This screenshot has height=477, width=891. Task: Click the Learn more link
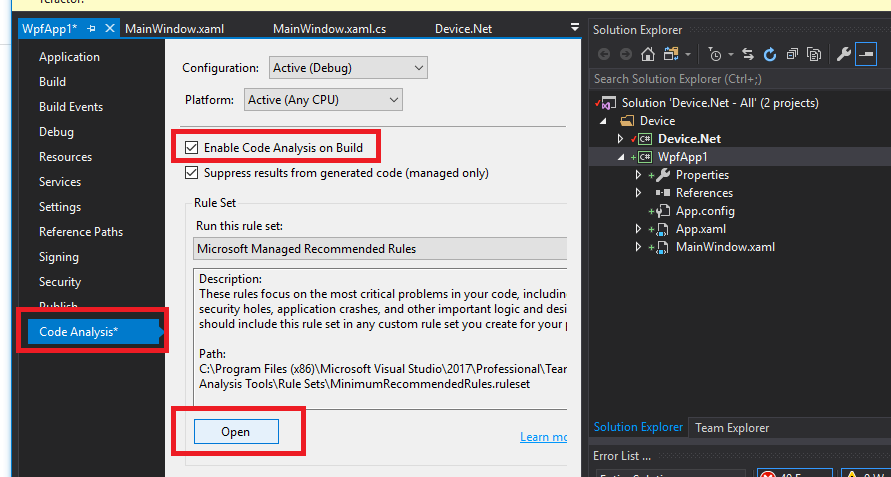[x=543, y=437]
